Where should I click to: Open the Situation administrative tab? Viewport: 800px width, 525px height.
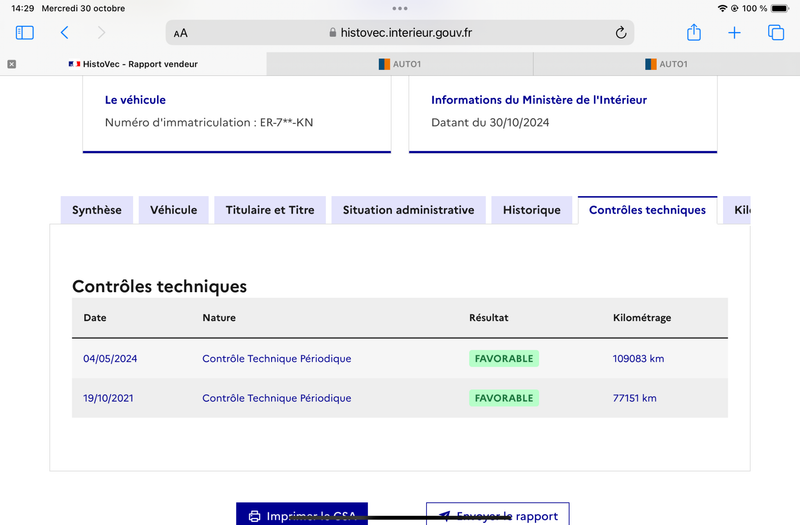point(409,210)
